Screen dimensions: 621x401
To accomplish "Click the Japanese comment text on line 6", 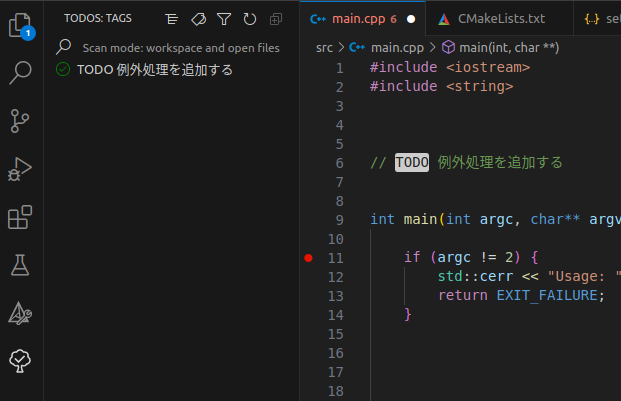I will pos(500,162).
